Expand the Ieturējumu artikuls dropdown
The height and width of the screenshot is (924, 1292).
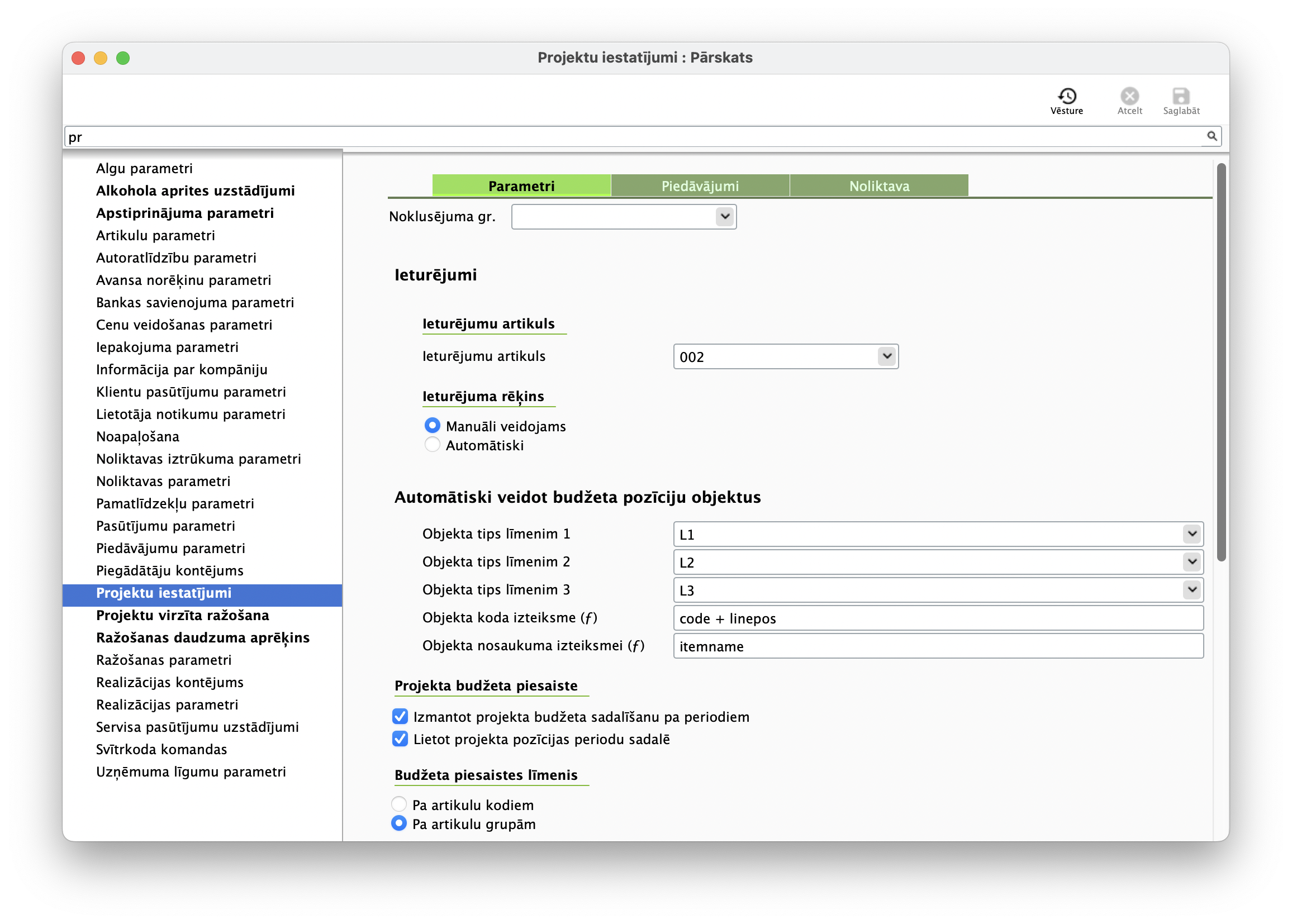click(x=886, y=356)
